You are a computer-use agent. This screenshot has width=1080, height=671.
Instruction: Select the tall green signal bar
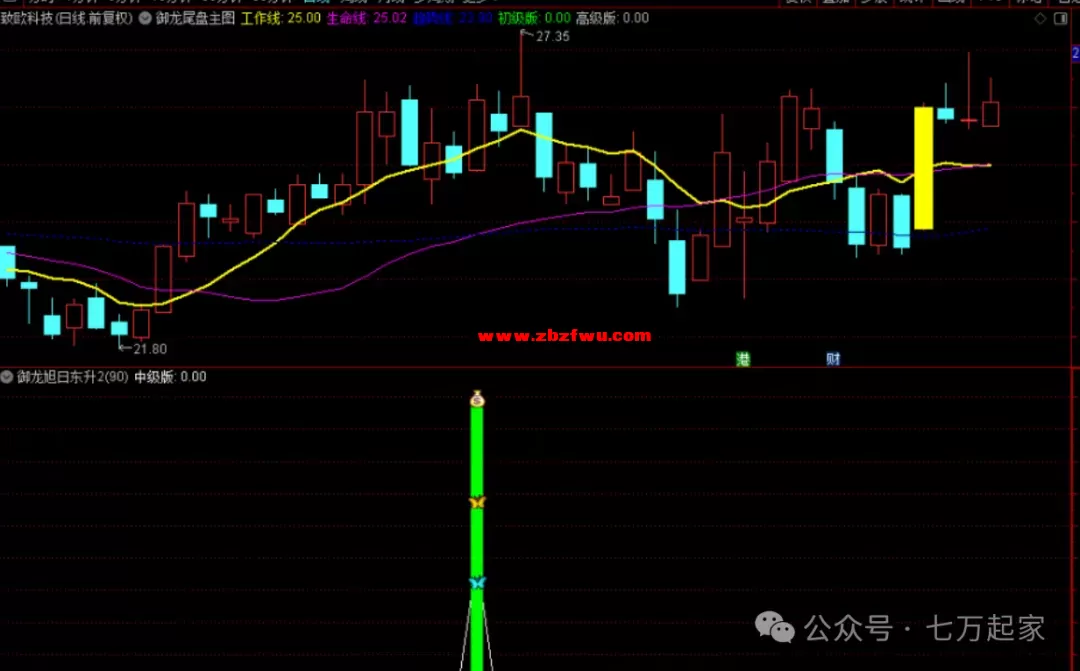[x=477, y=537]
